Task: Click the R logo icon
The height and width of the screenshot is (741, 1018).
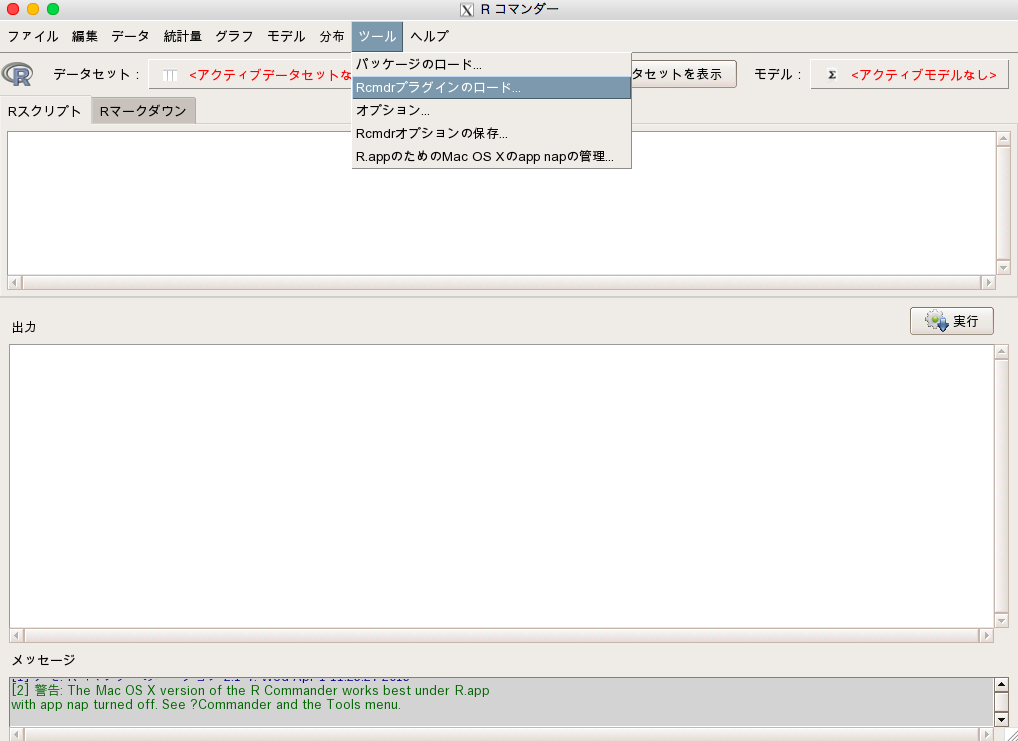Action: click(18, 74)
